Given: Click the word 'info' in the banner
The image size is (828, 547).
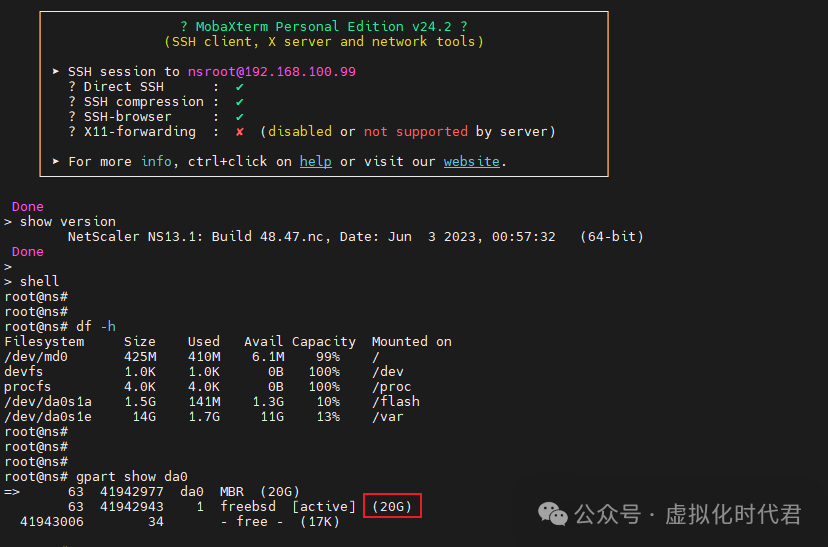Looking at the screenshot, I should click(156, 162).
